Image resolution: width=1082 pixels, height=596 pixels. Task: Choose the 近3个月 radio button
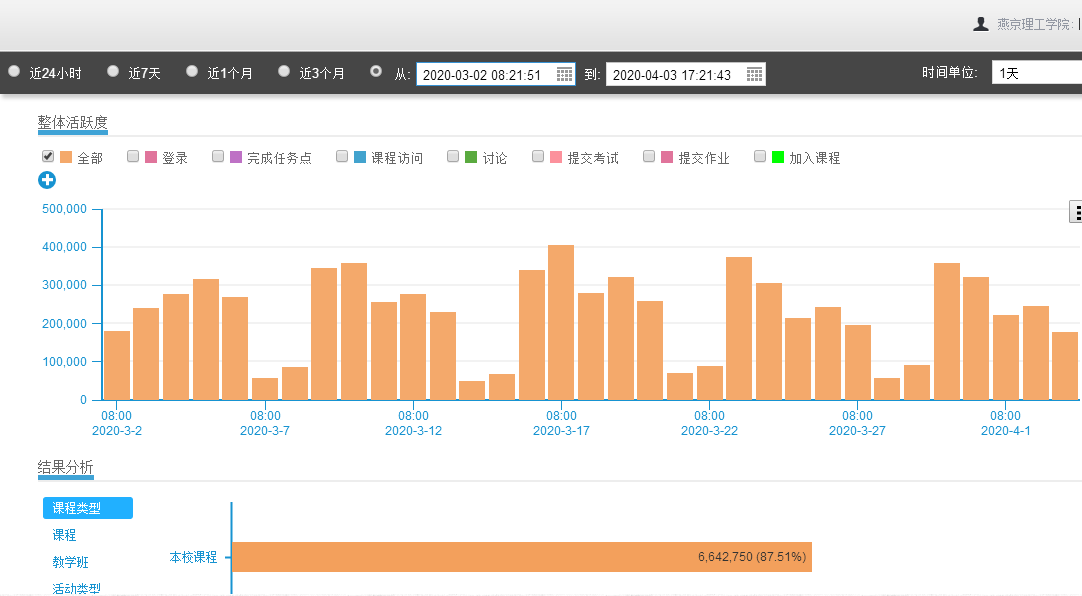point(284,72)
